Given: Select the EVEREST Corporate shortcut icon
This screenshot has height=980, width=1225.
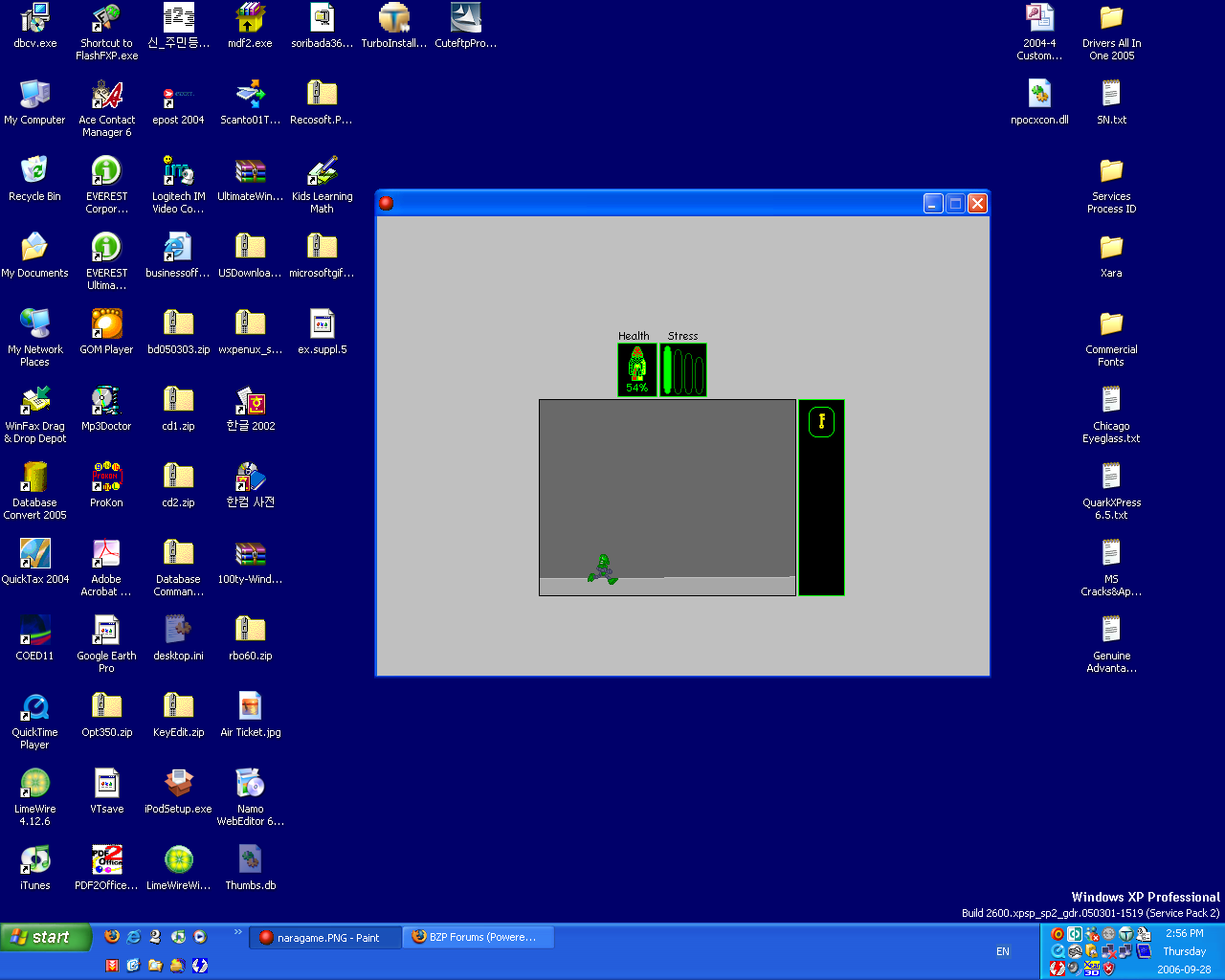Looking at the screenshot, I should coord(106,185).
